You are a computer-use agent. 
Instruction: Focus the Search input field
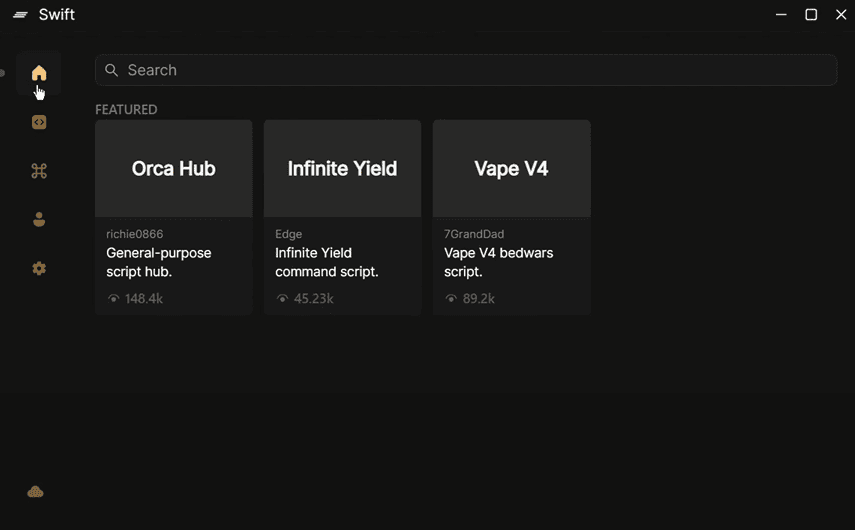click(466, 70)
